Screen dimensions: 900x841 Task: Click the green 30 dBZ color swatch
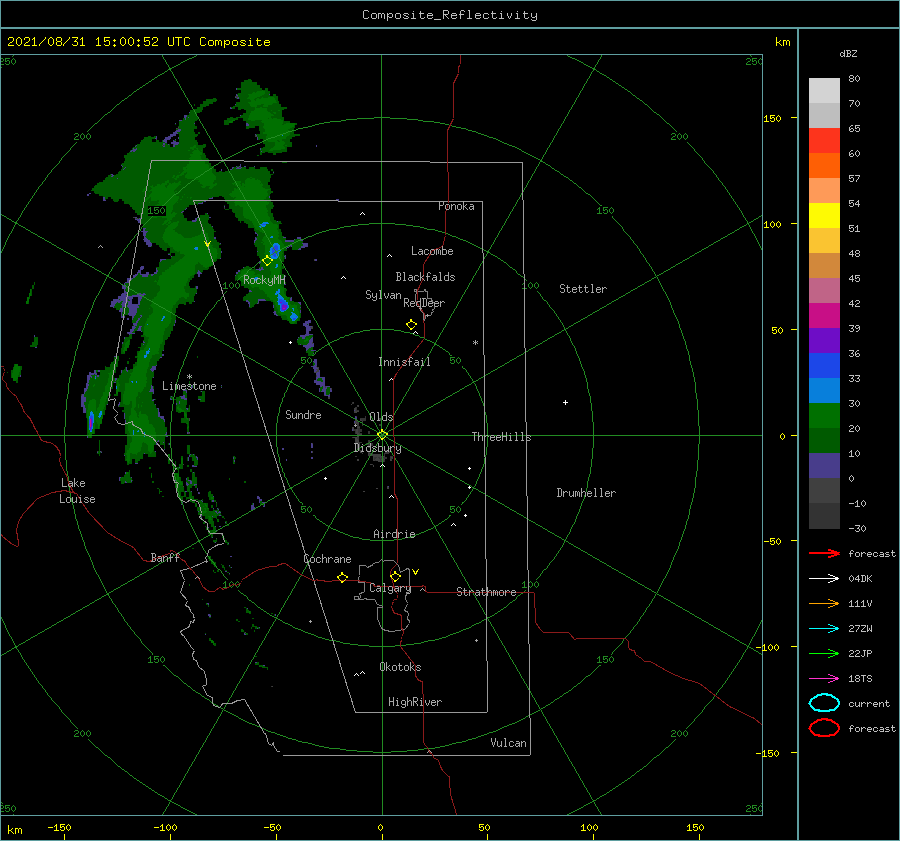(x=824, y=416)
